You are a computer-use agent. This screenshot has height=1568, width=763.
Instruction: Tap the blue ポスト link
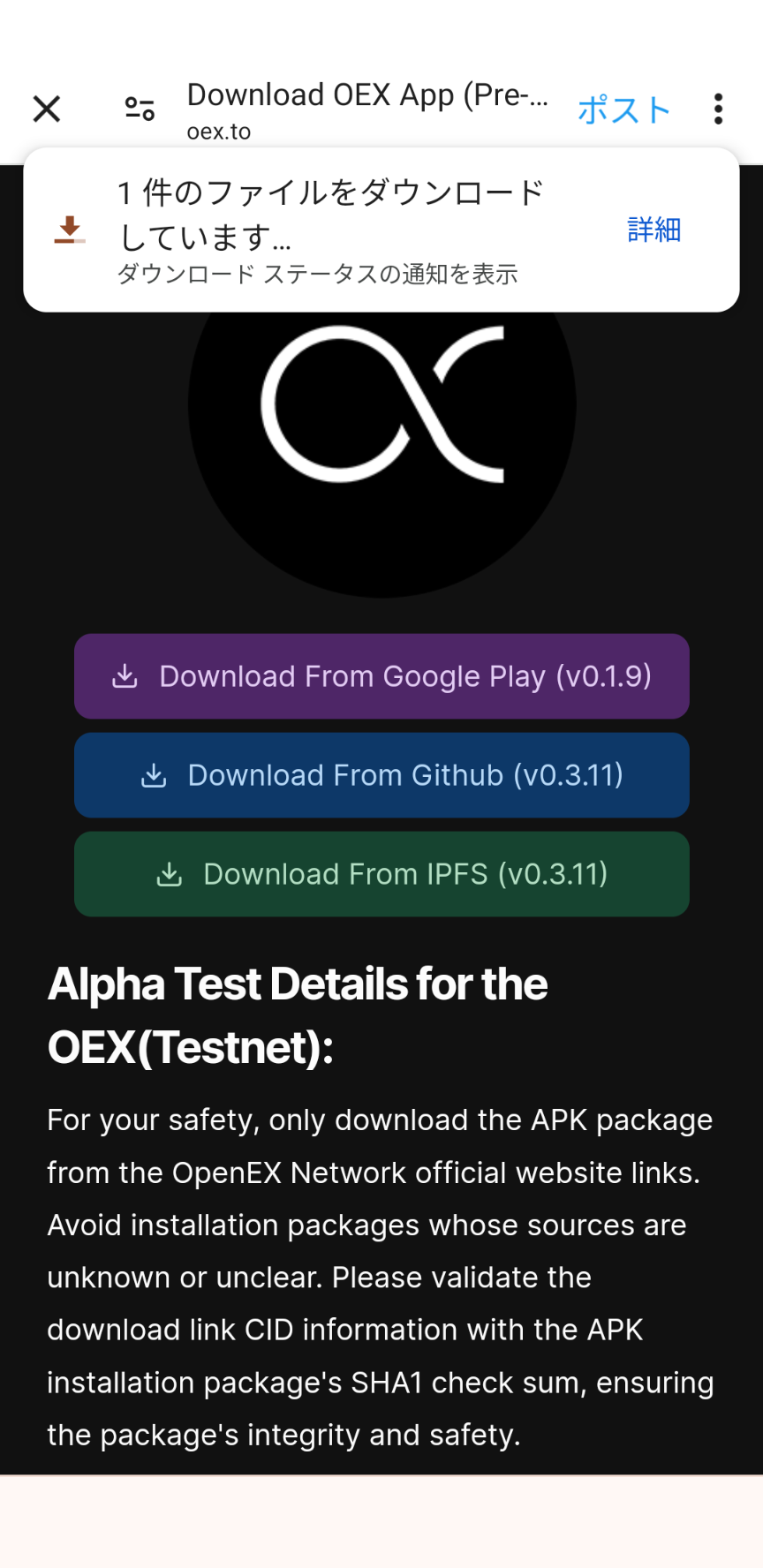point(624,110)
